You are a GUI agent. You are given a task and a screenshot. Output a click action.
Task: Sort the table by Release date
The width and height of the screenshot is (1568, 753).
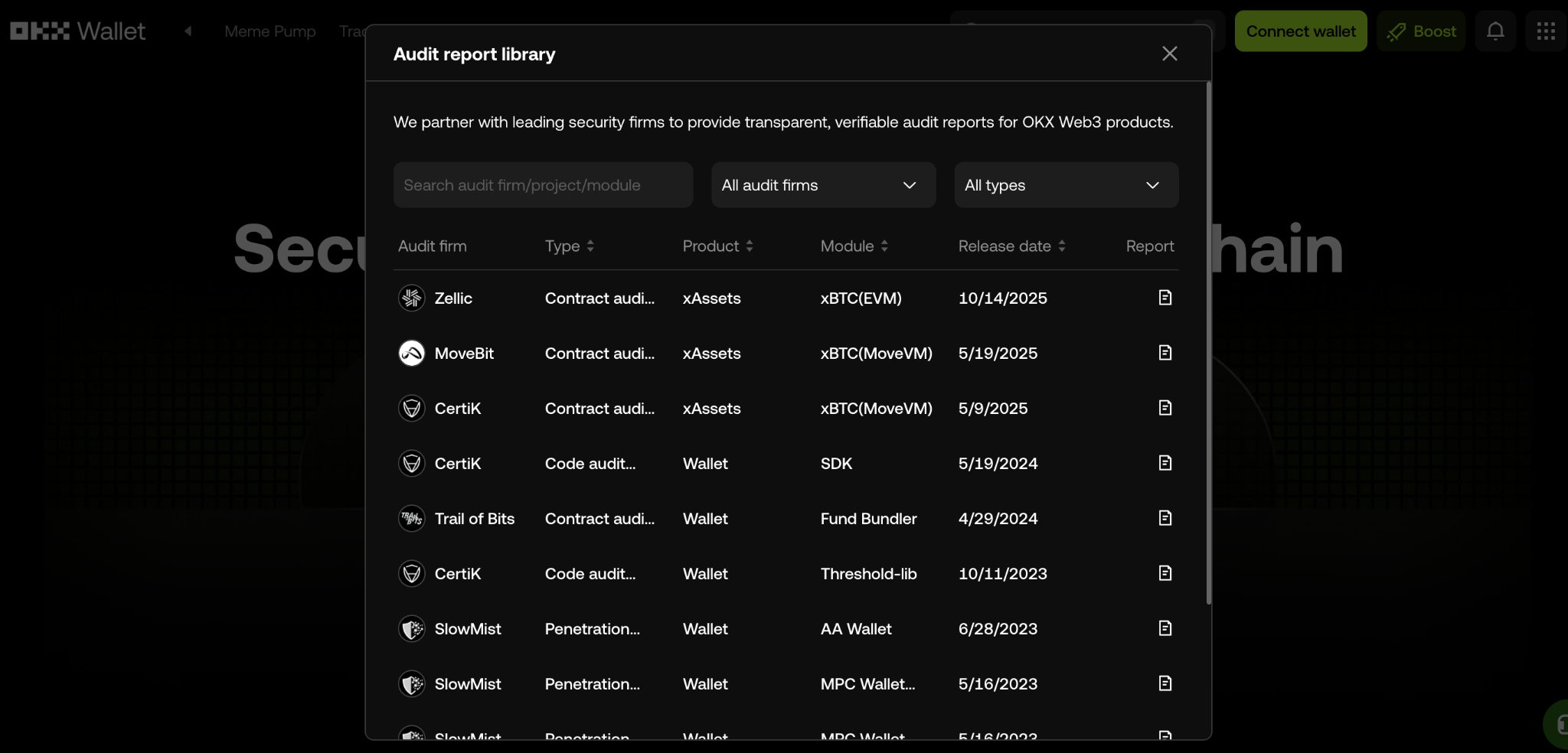click(1011, 246)
